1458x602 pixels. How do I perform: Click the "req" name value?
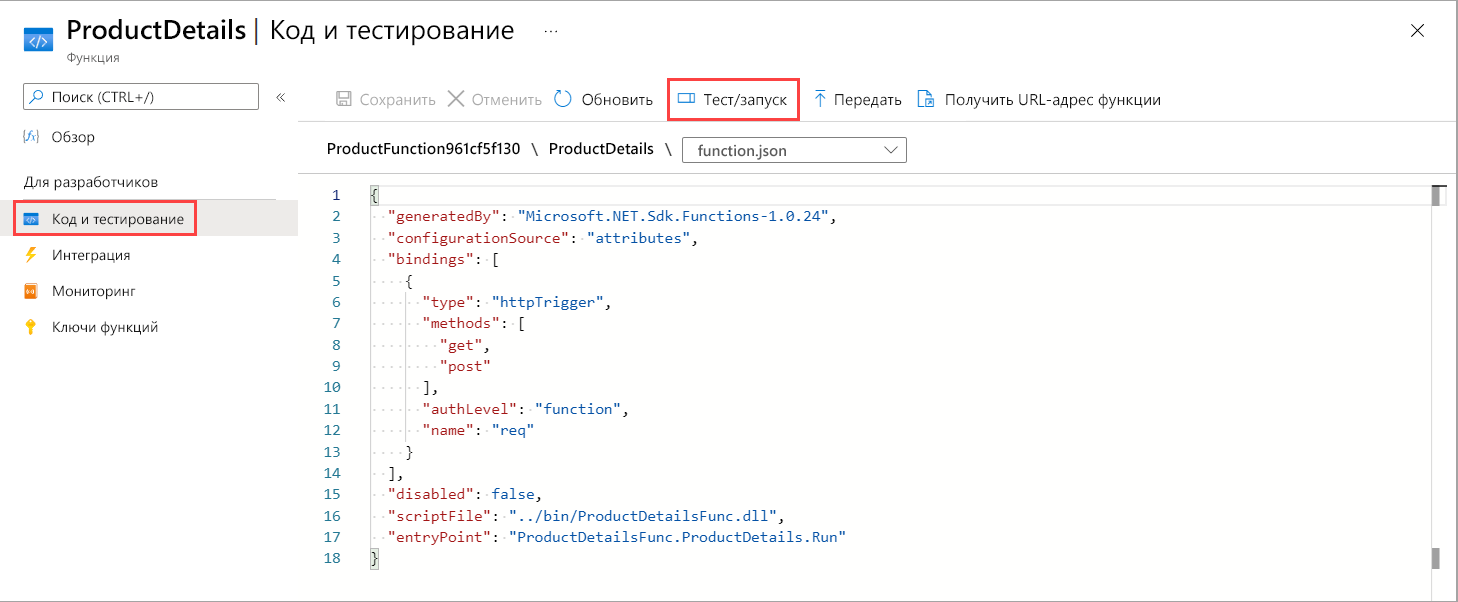pos(514,430)
